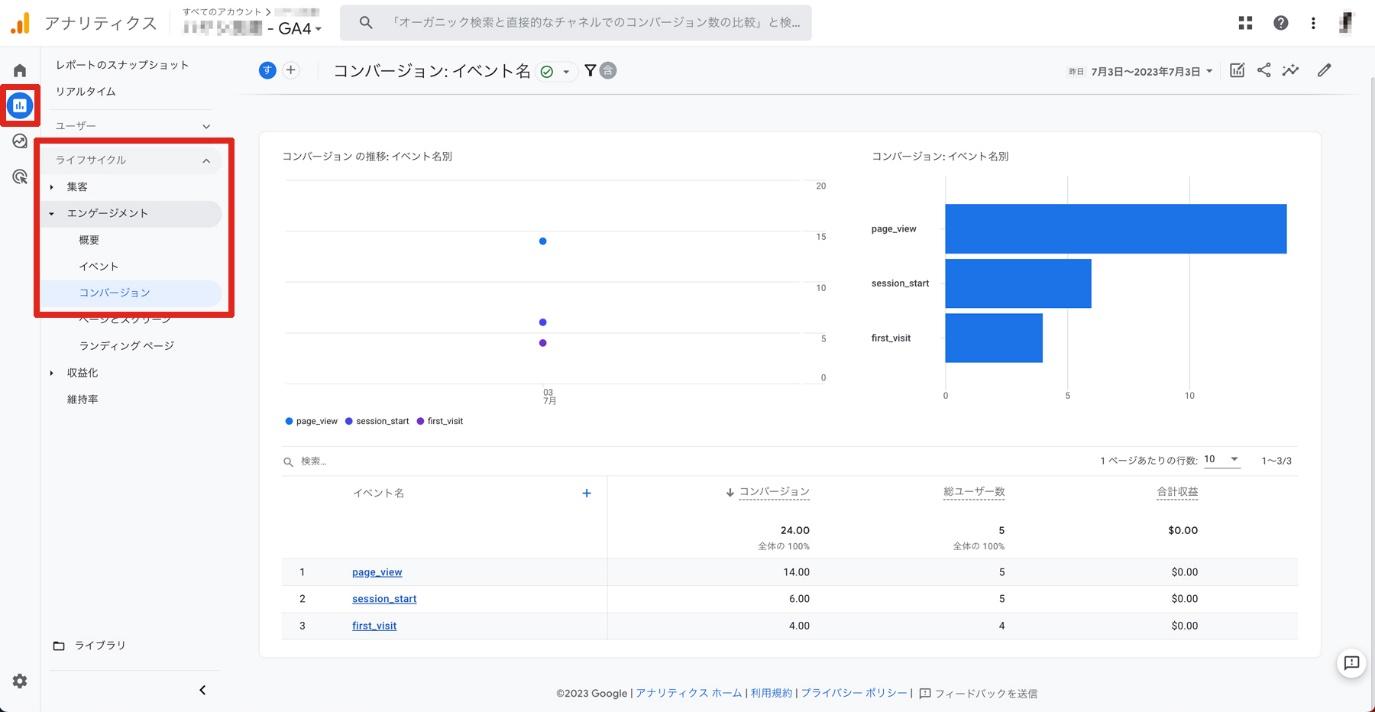Collapse the sidebar with left chevron
1375x712 pixels.
(x=202, y=690)
